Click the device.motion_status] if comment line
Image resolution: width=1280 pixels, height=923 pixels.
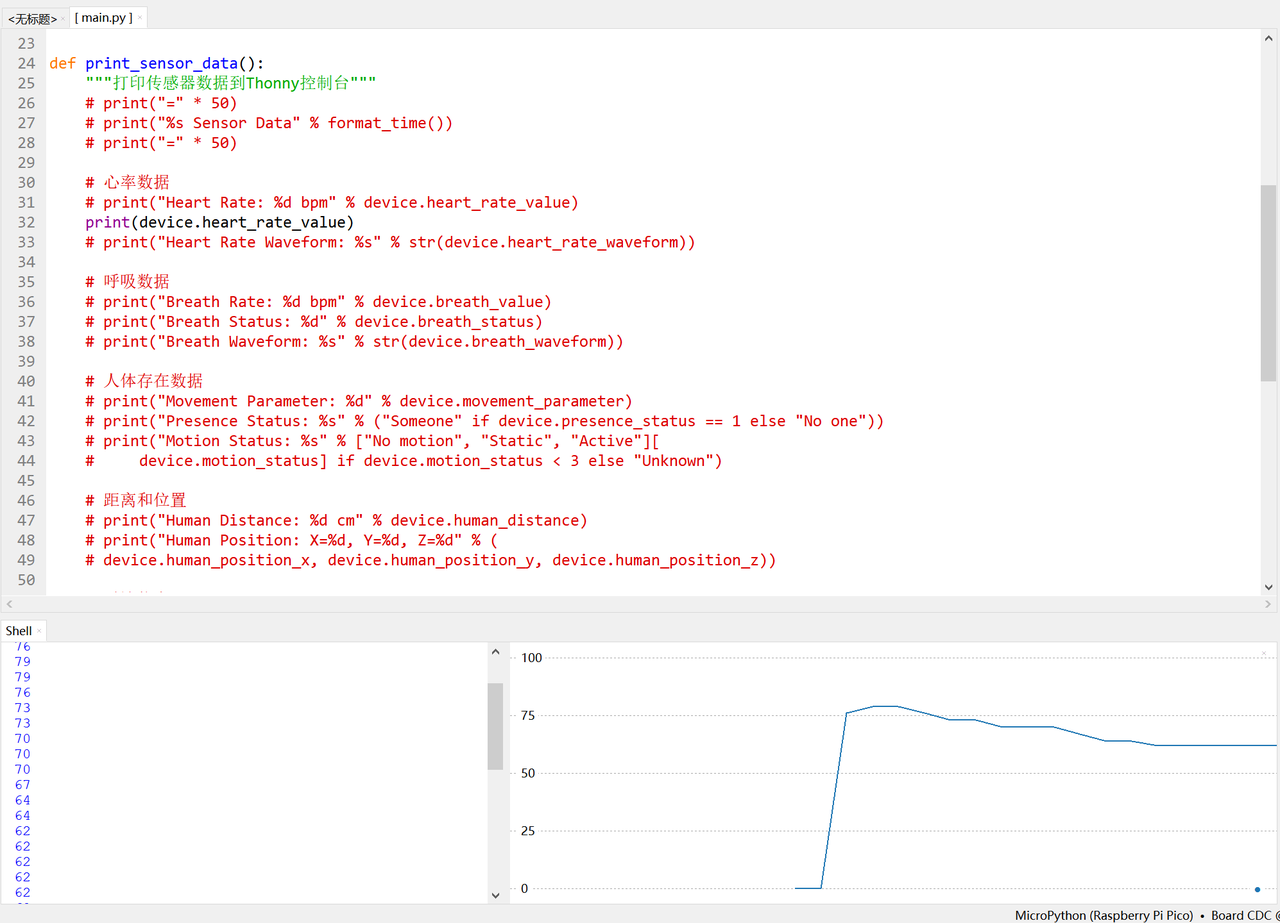pyautogui.click(x=404, y=461)
